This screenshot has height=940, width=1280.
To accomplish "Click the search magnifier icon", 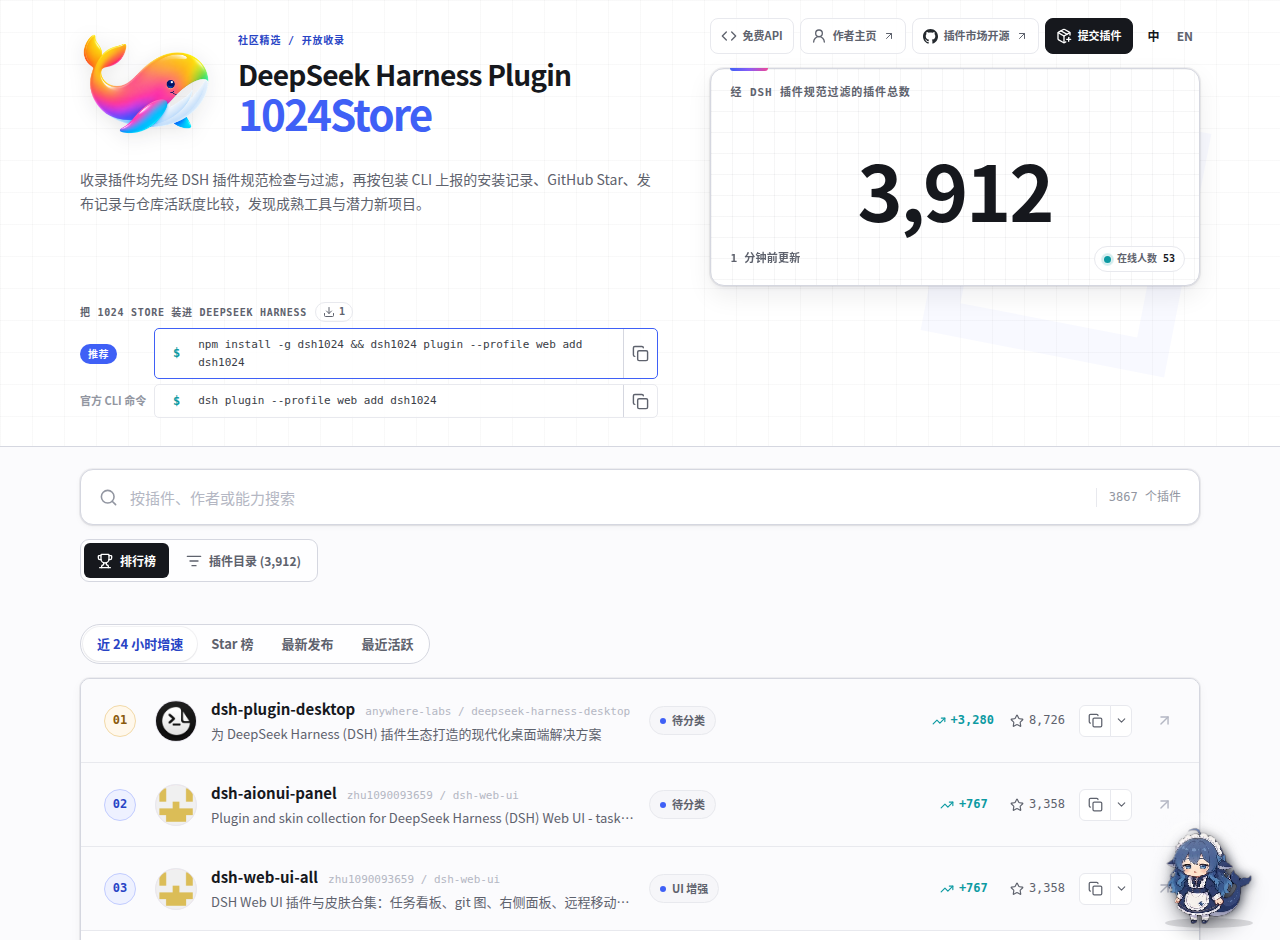I will point(108,498).
